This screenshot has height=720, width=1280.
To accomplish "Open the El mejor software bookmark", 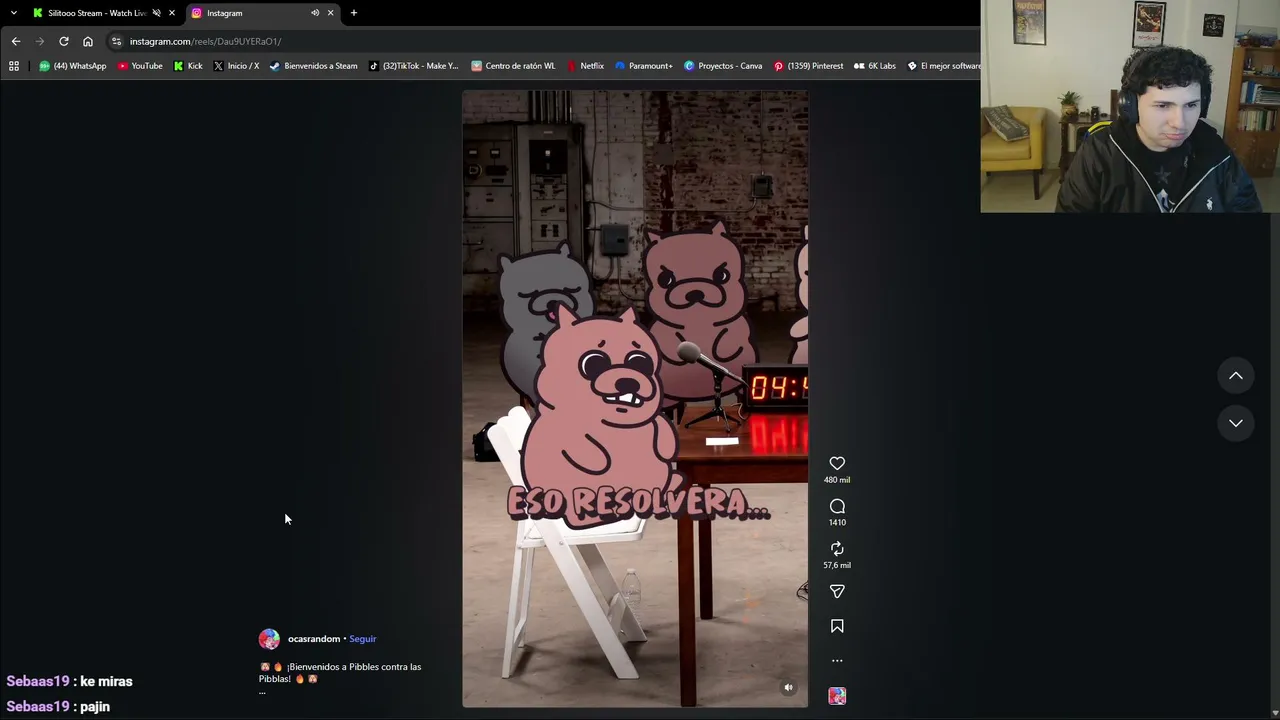I will [x=943, y=66].
